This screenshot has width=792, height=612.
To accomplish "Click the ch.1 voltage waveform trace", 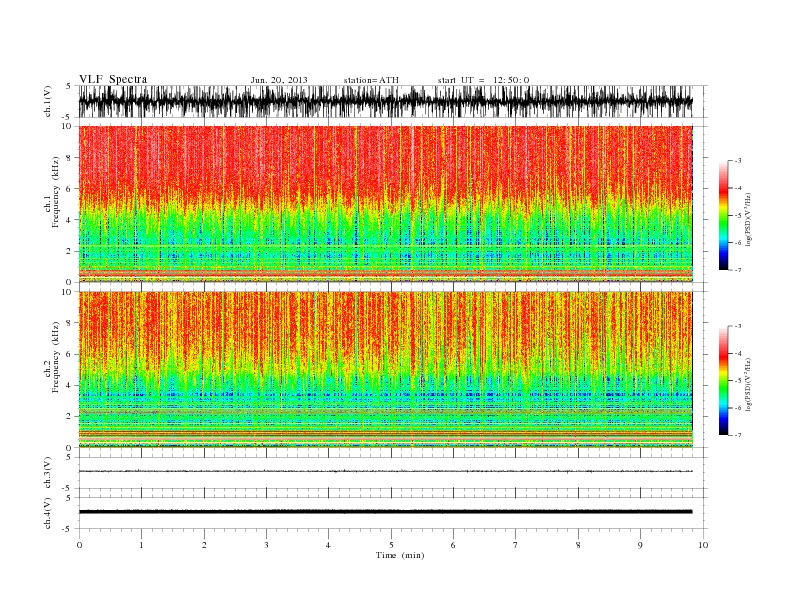I will click(x=385, y=101).
